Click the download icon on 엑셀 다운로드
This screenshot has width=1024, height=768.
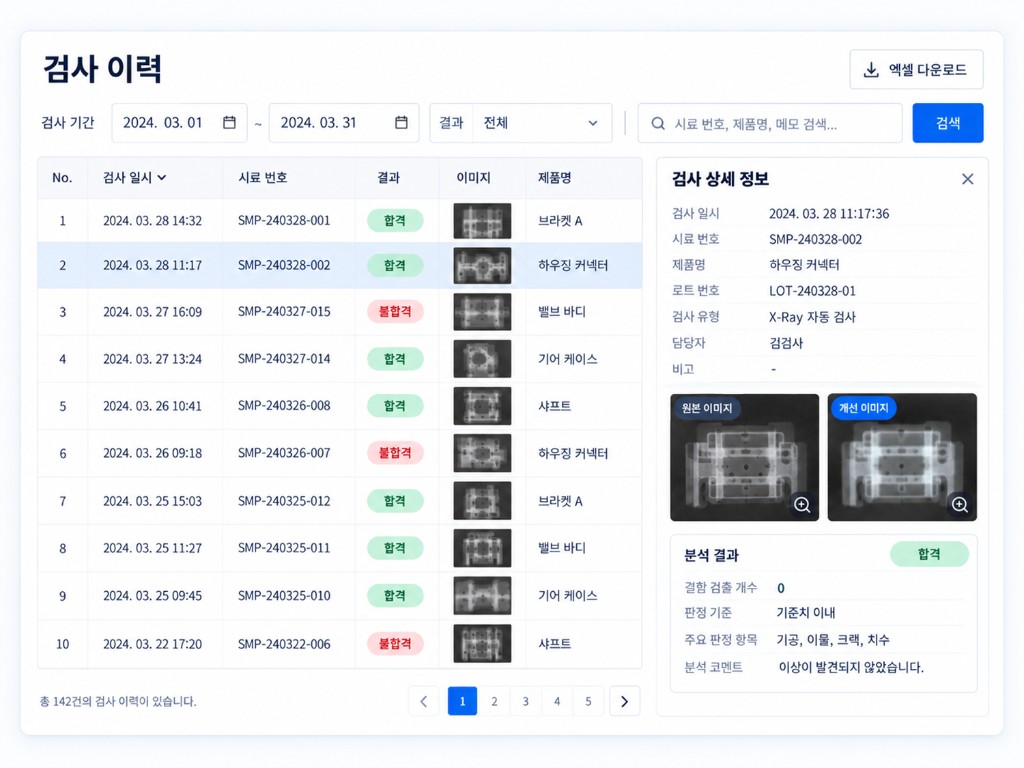pos(871,70)
